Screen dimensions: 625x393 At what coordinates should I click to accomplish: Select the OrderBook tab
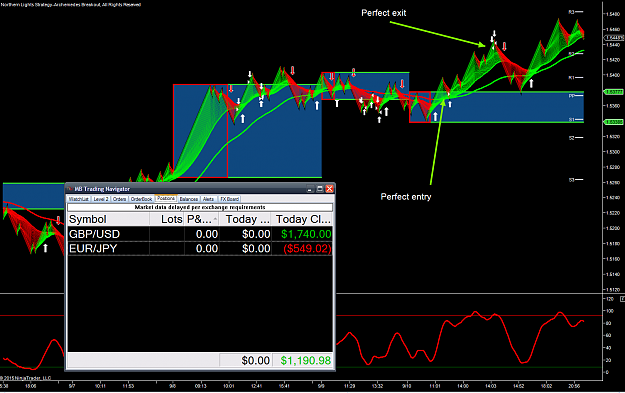pos(141,199)
